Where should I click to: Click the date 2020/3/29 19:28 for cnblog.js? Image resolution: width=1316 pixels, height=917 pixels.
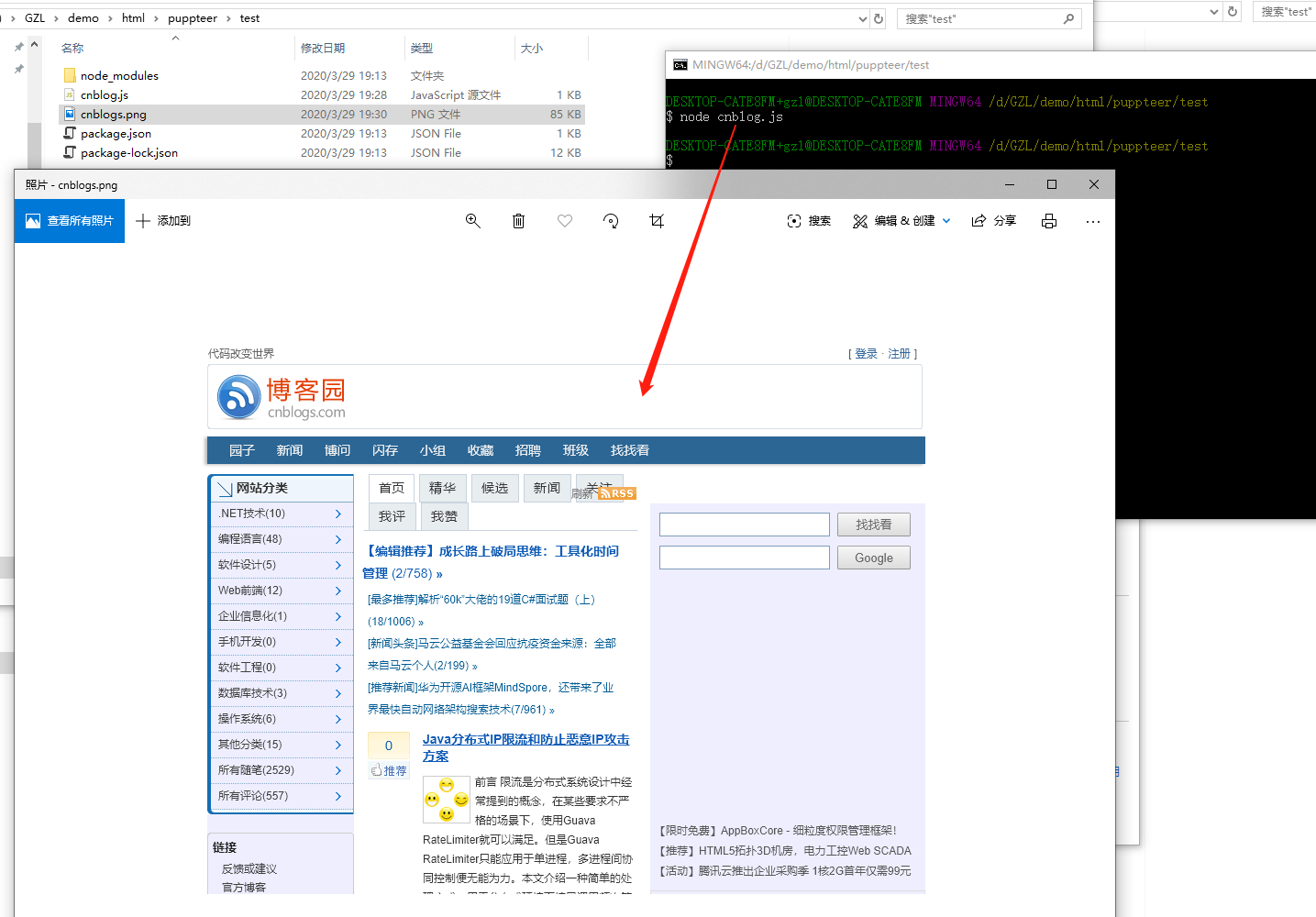point(344,95)
